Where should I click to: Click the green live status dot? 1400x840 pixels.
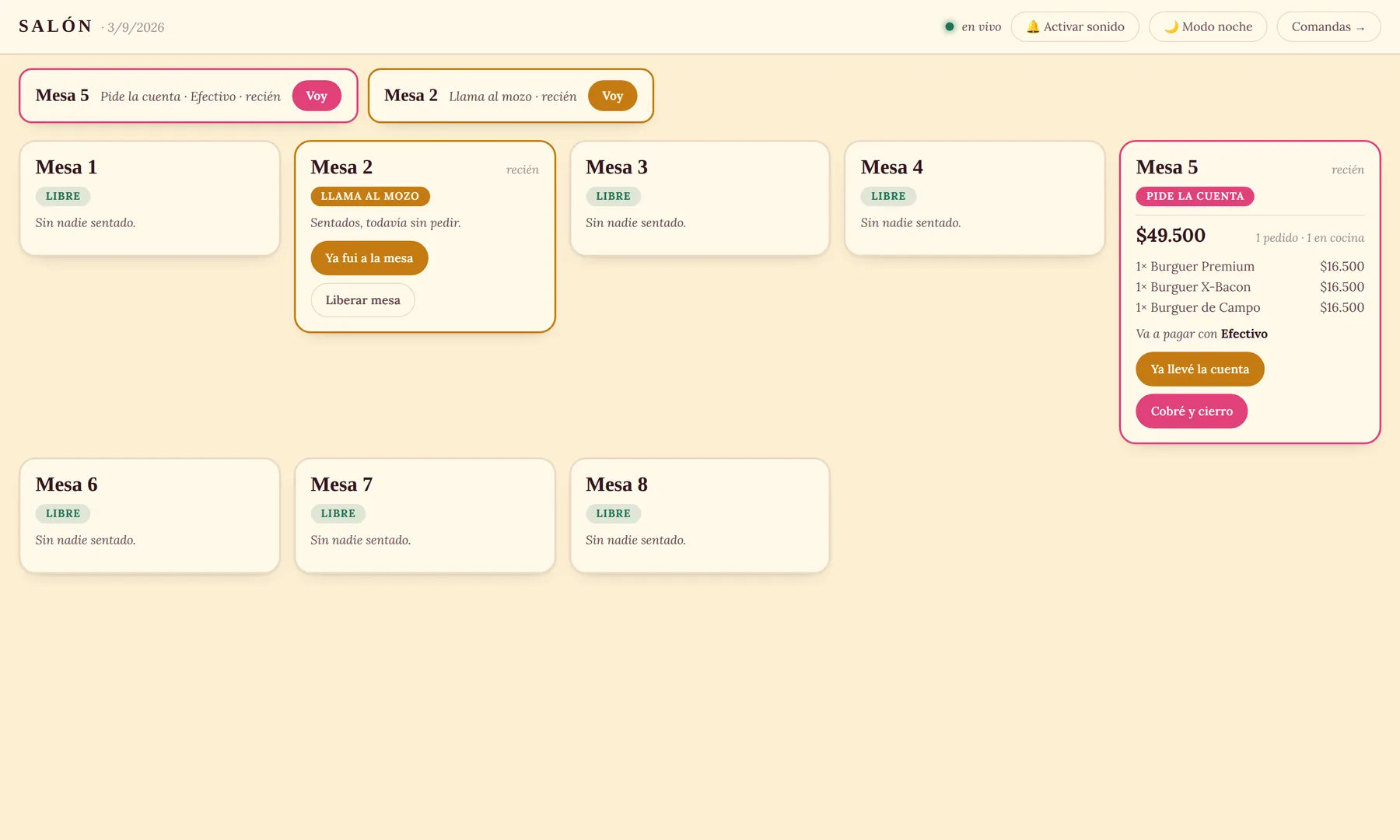pyautogui.click(x=949, y=26)
